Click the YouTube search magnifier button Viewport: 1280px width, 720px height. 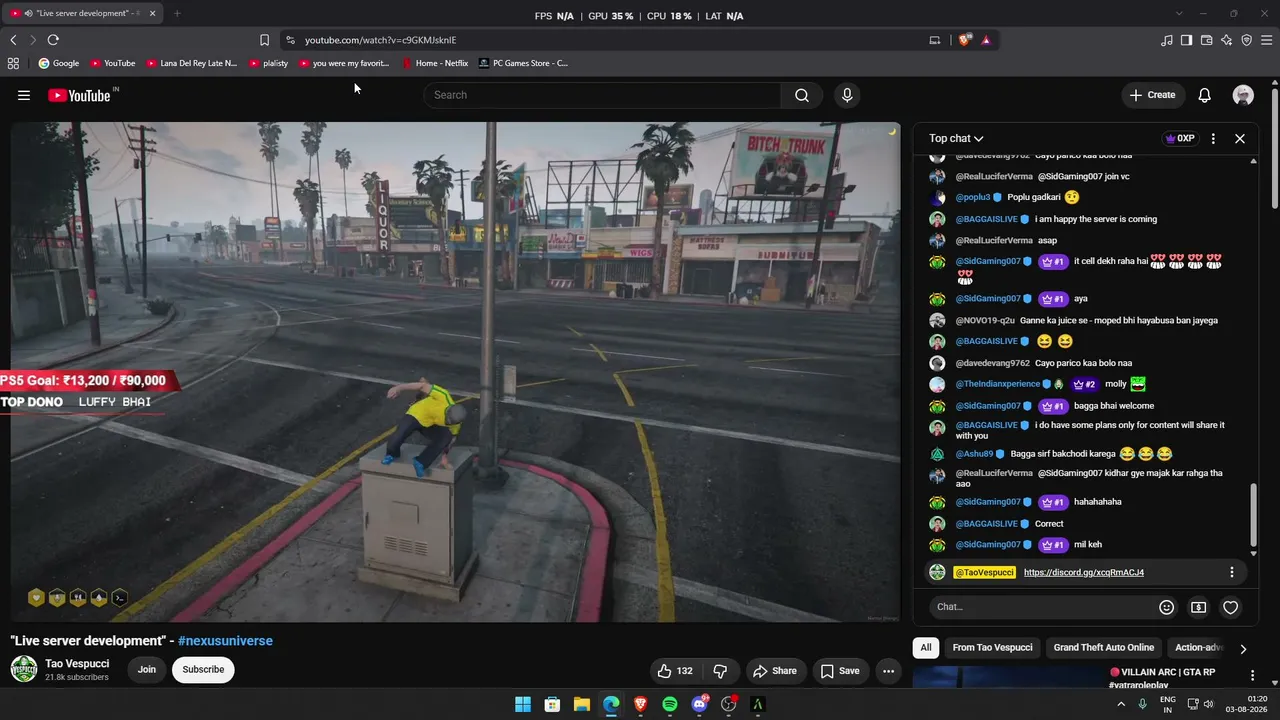pos(802,95)
